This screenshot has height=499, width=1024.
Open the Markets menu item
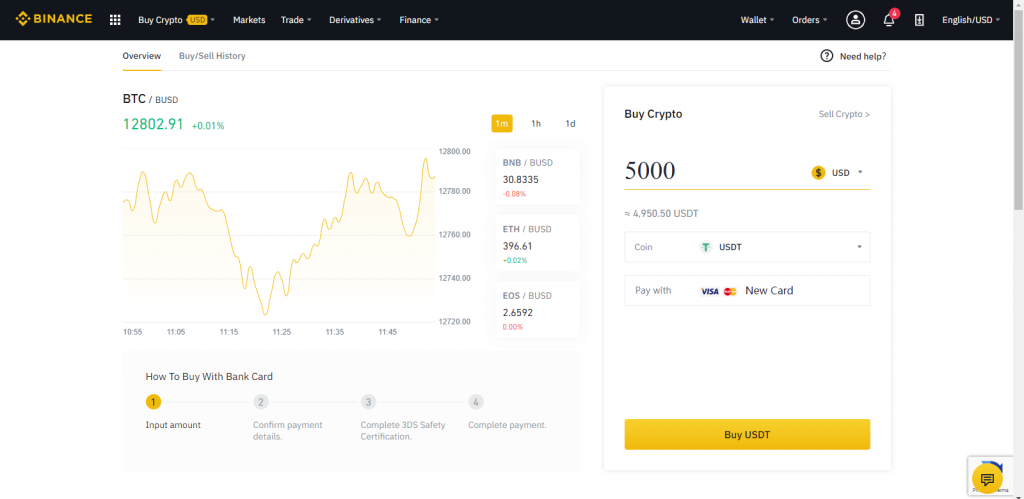click(249, 20)
